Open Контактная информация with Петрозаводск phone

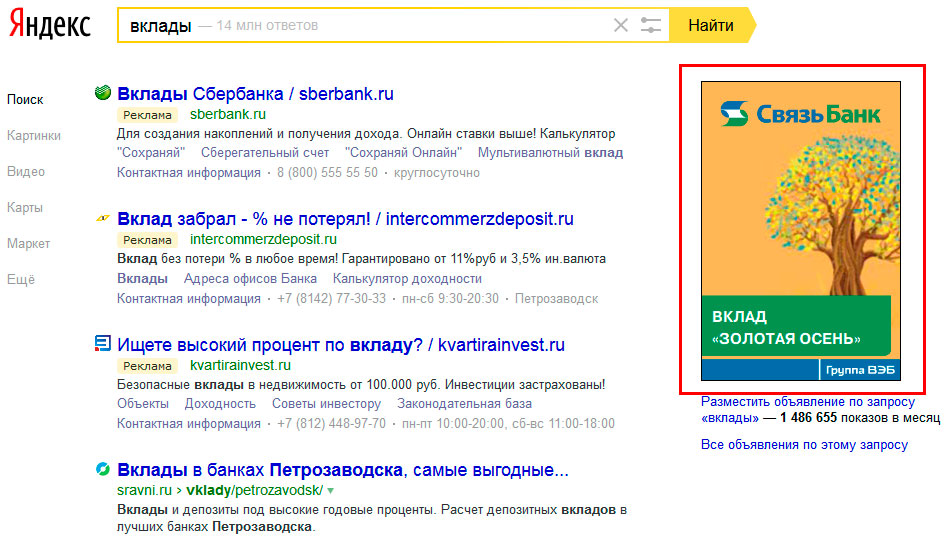tap(189, 299)
